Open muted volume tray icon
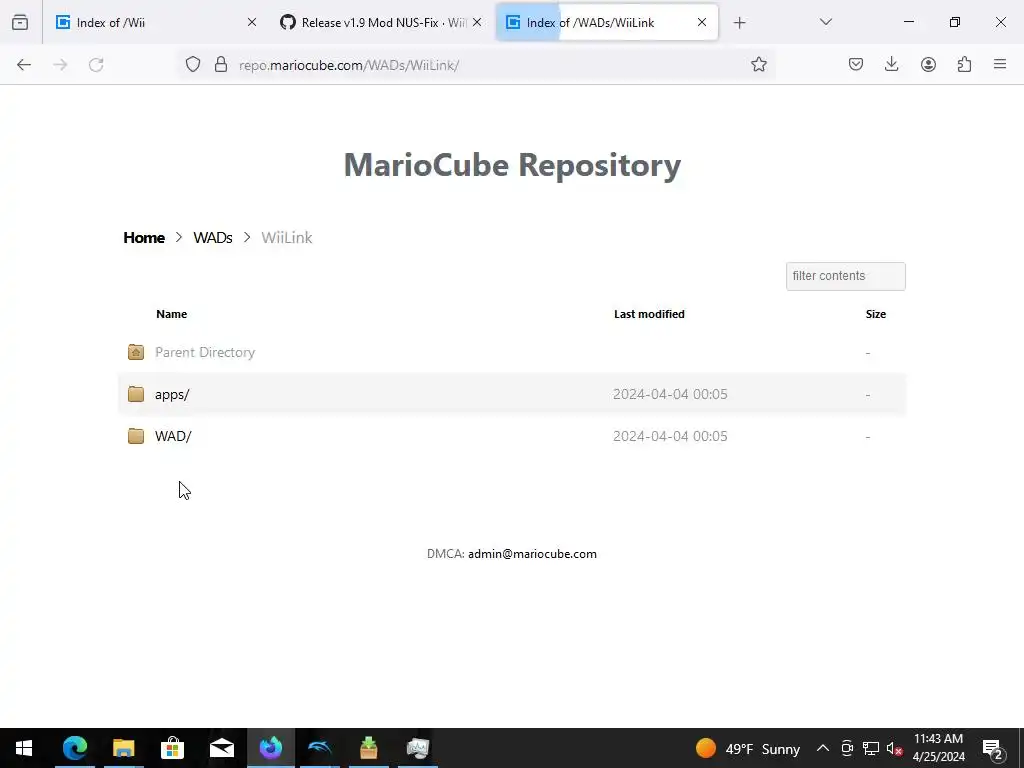 coord(894,748)
